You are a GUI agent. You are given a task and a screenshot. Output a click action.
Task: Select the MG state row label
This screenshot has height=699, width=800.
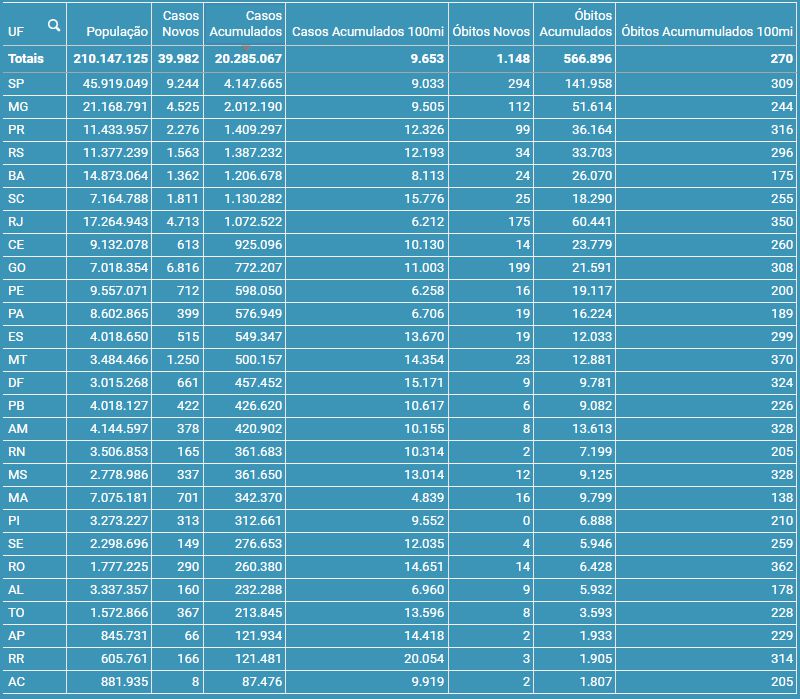pyautogui.click(x=18, y=106)
